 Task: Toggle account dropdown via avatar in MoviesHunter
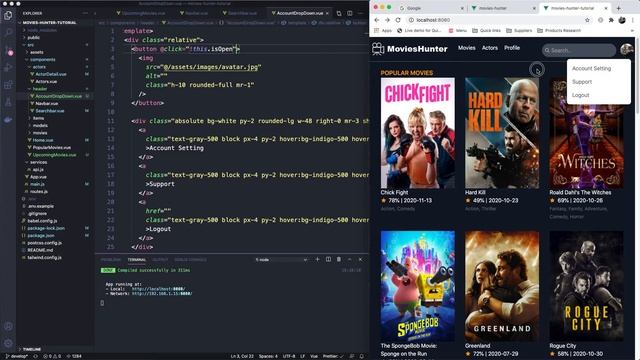pyautogui.click(x=626, y=49)
